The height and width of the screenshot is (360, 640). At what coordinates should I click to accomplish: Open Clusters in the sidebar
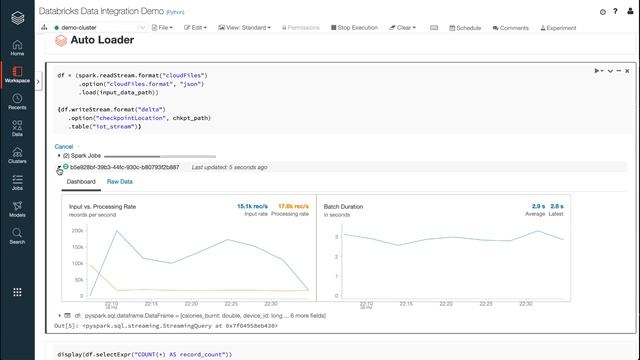coord(17,156)
